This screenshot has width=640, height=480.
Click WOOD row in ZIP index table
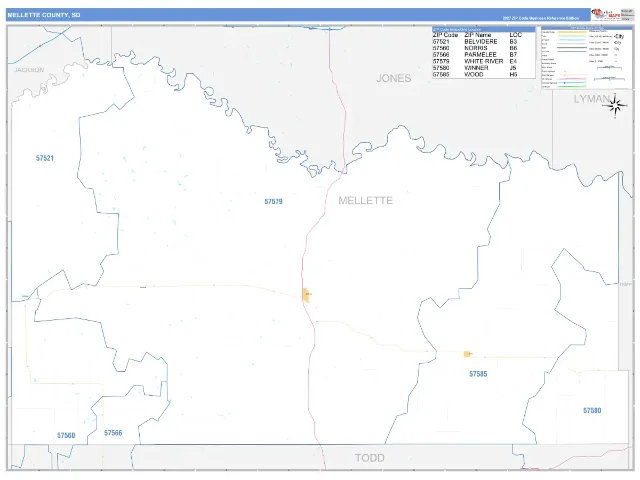[484, 75]
